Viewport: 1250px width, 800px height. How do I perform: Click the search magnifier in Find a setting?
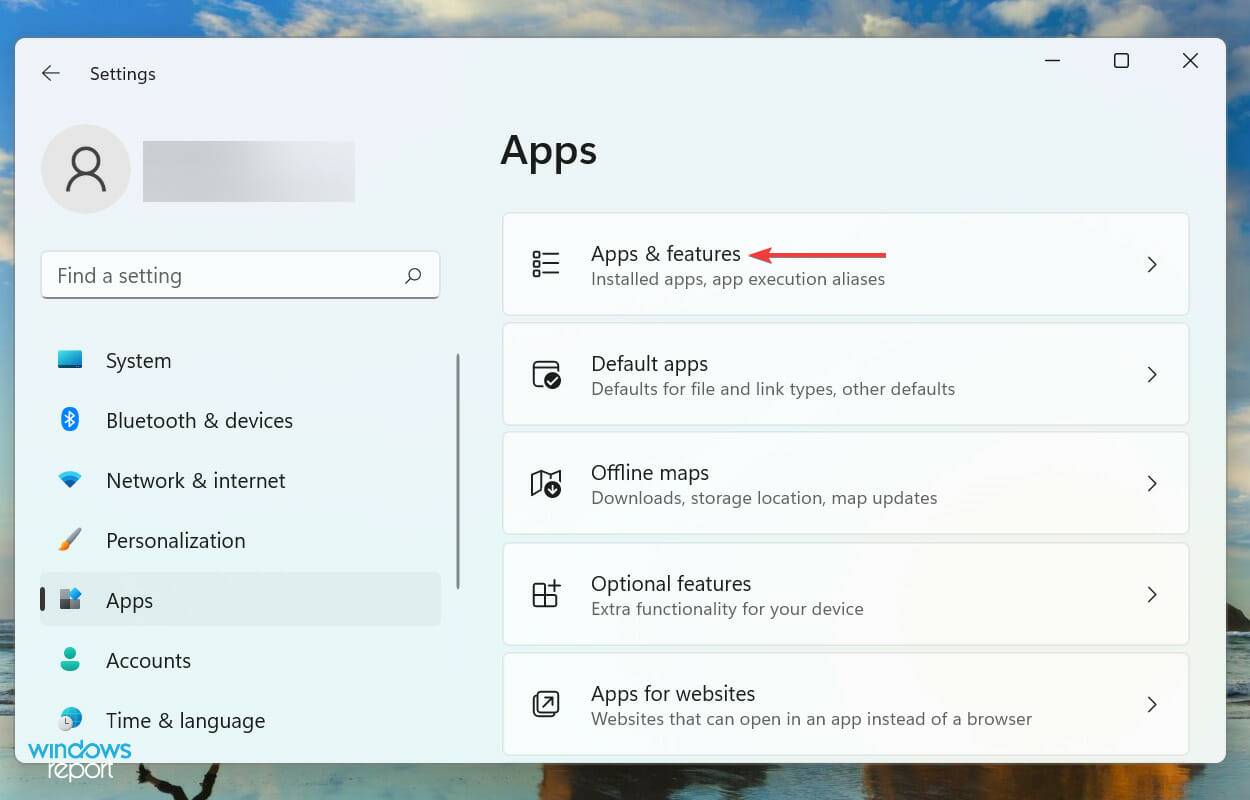(x=413, y=275)
